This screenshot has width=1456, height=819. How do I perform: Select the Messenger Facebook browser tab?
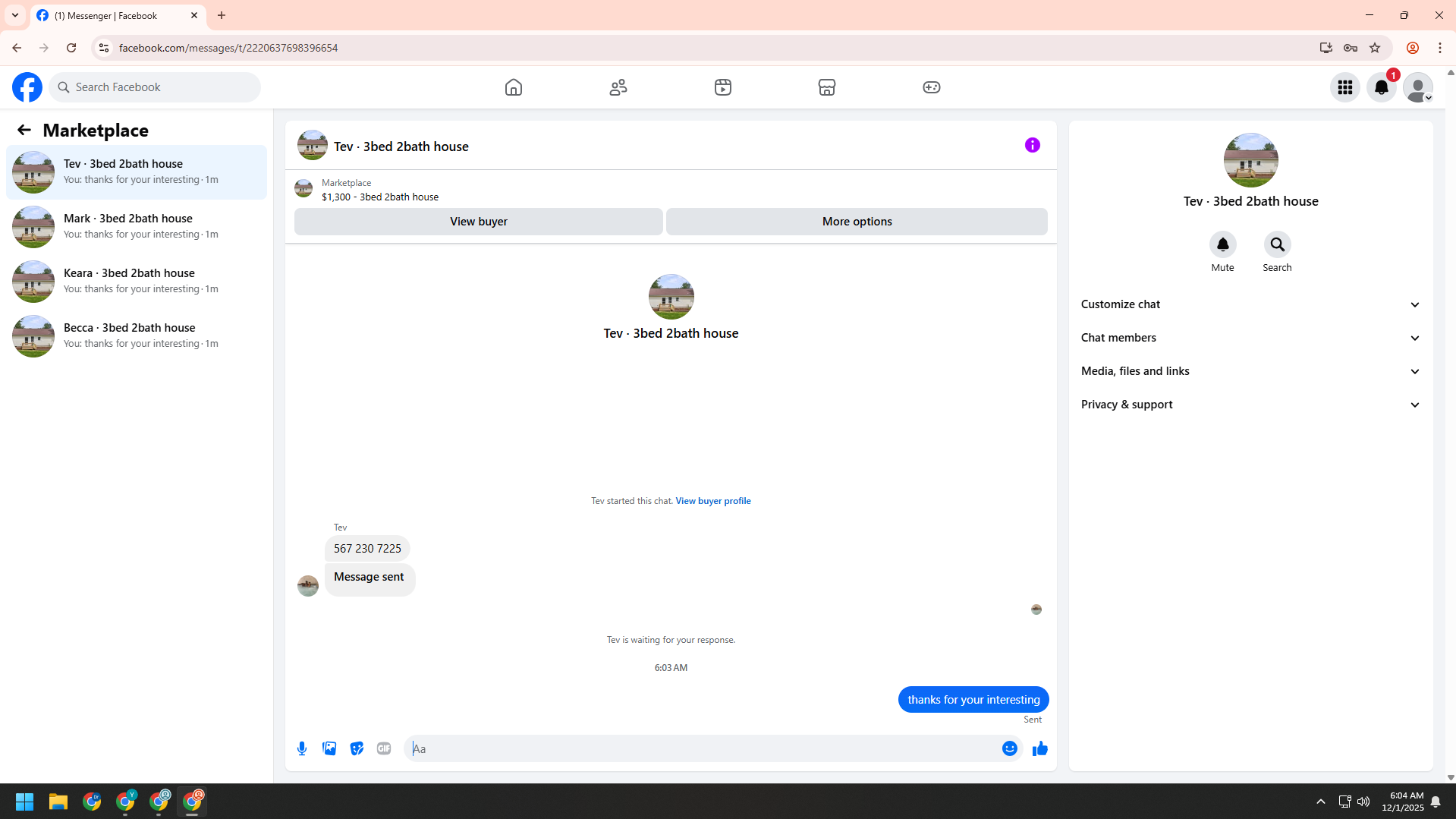(118, 15)
